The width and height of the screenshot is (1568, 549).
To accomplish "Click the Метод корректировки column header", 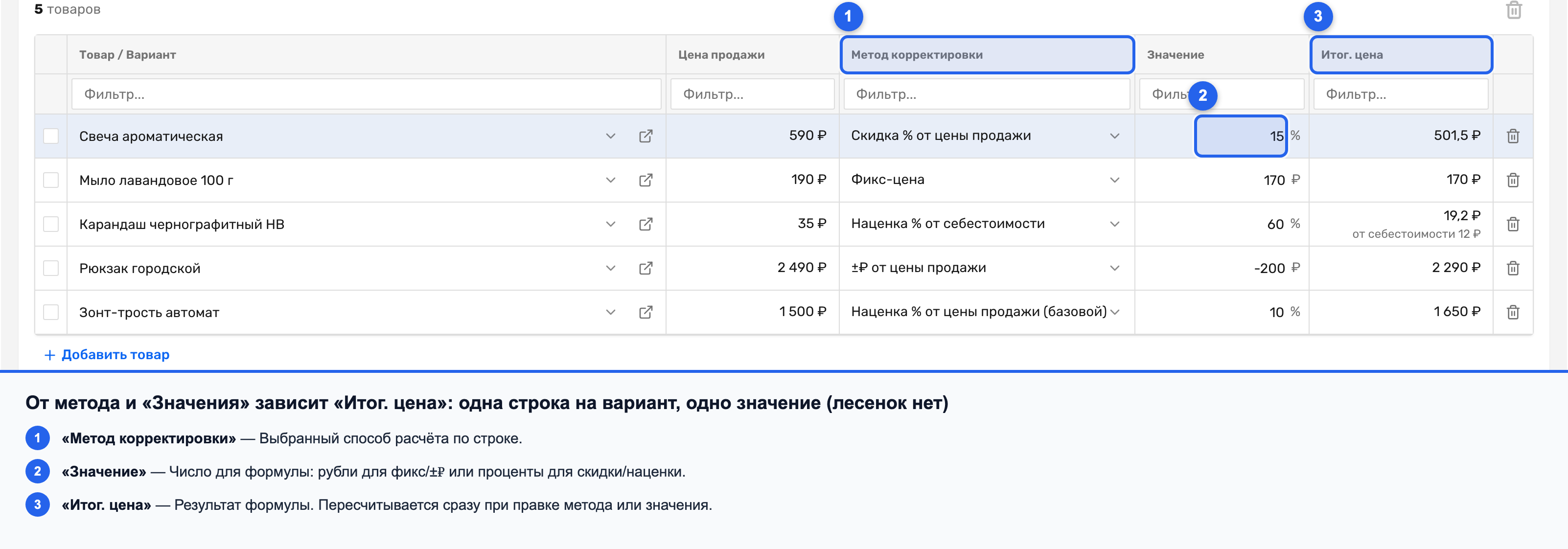I will point(987,55).
